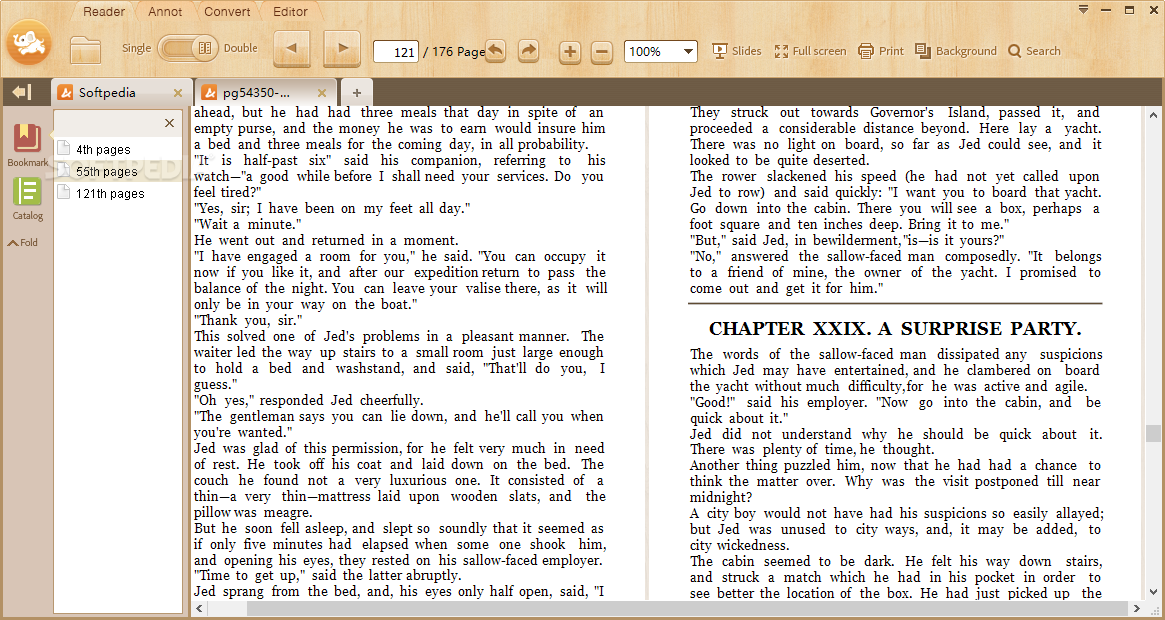Toggle Single/Double page view switch
This screenshot has width=1165, height=620.
point(187,49)
